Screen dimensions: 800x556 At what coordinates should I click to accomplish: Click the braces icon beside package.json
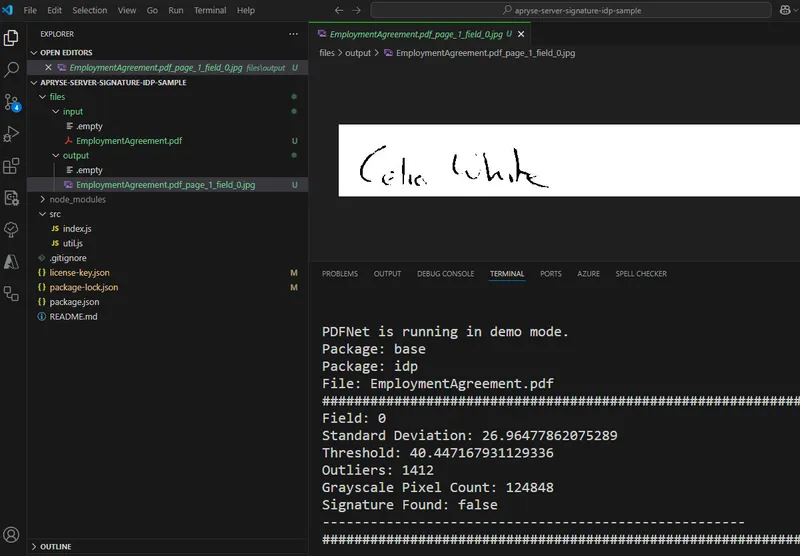[x=42, y=301]
